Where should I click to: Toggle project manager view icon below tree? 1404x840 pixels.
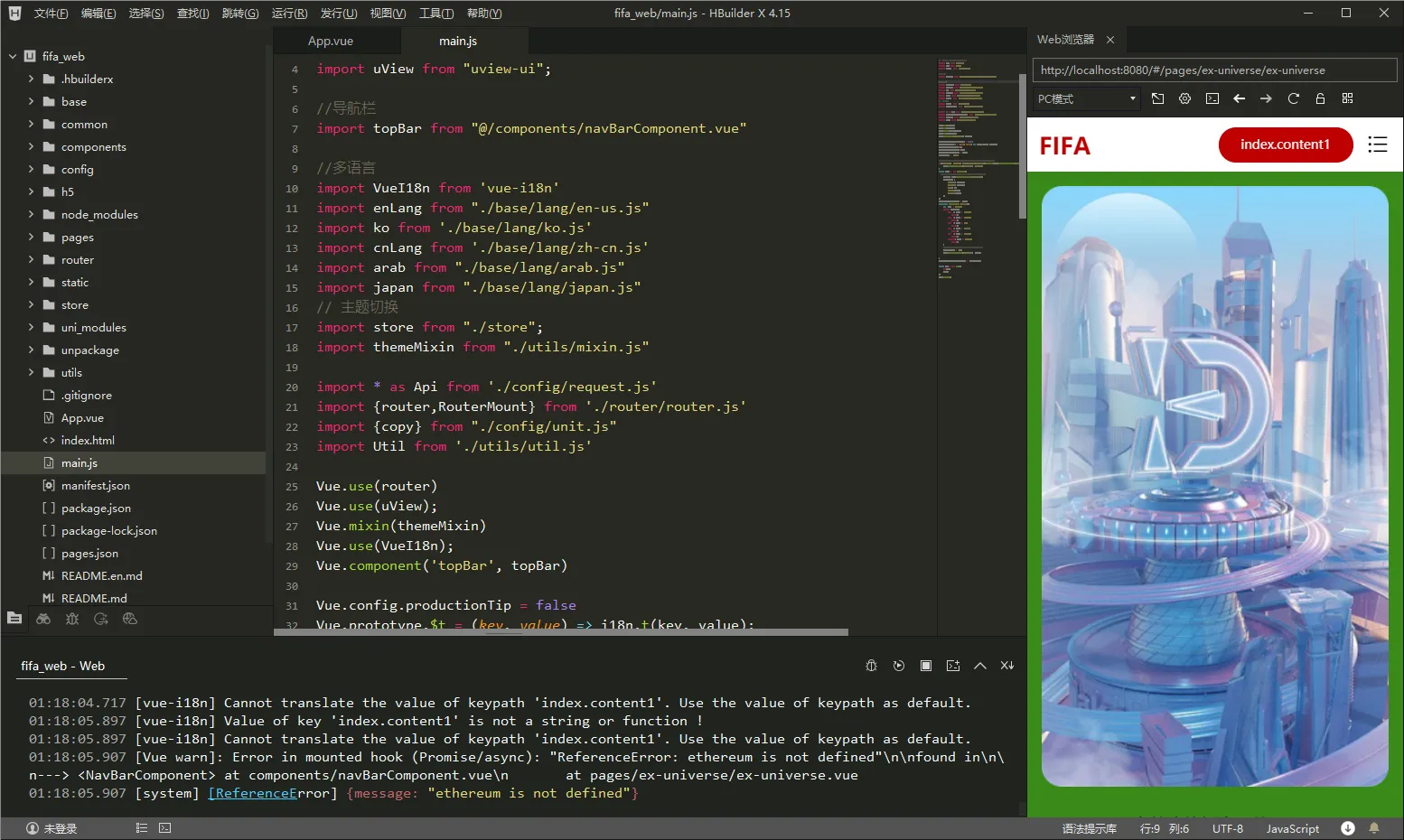(14, 619)
